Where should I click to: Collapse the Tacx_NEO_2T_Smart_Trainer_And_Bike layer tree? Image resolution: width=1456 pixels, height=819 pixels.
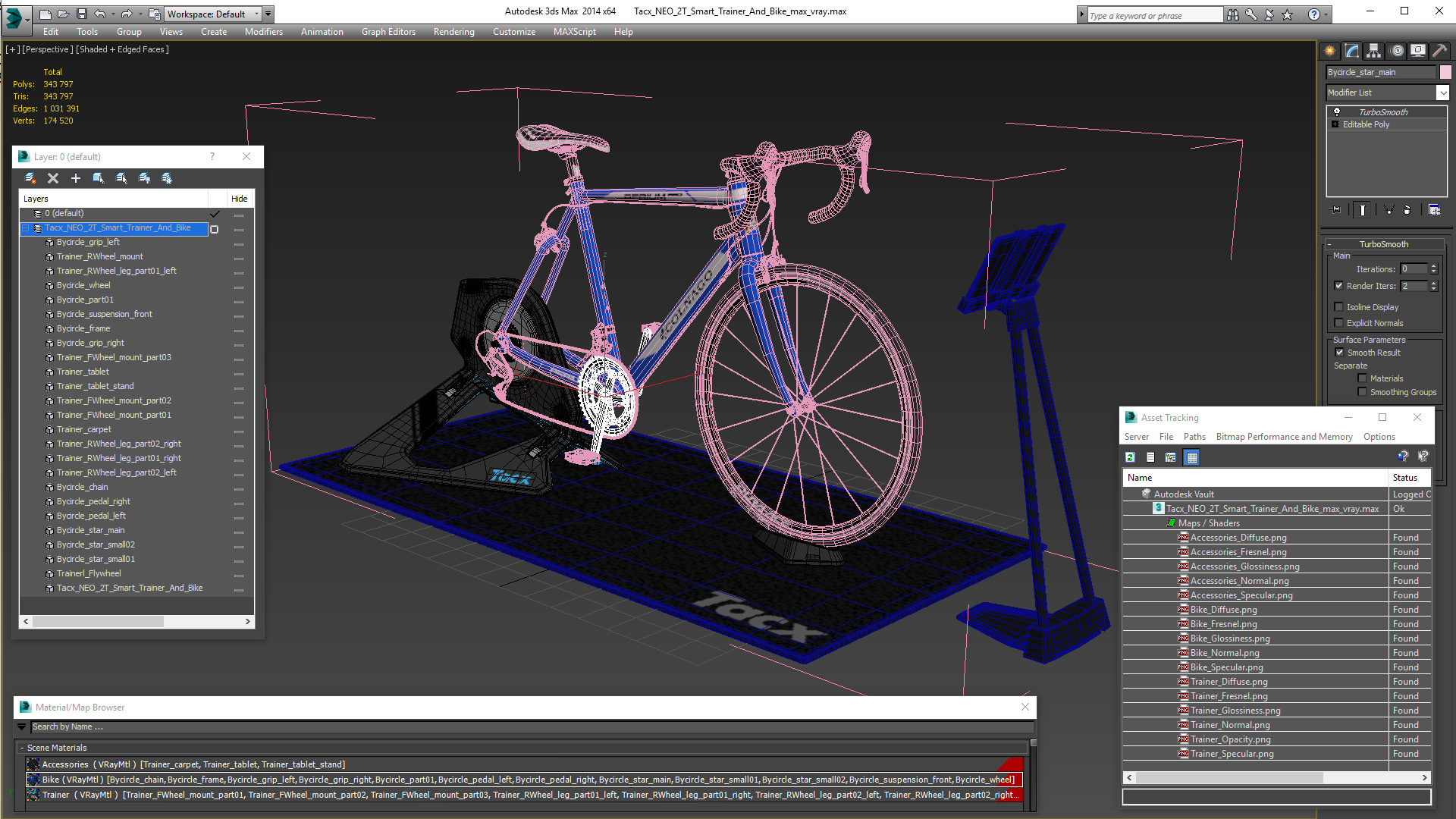(x=26, y=228)
